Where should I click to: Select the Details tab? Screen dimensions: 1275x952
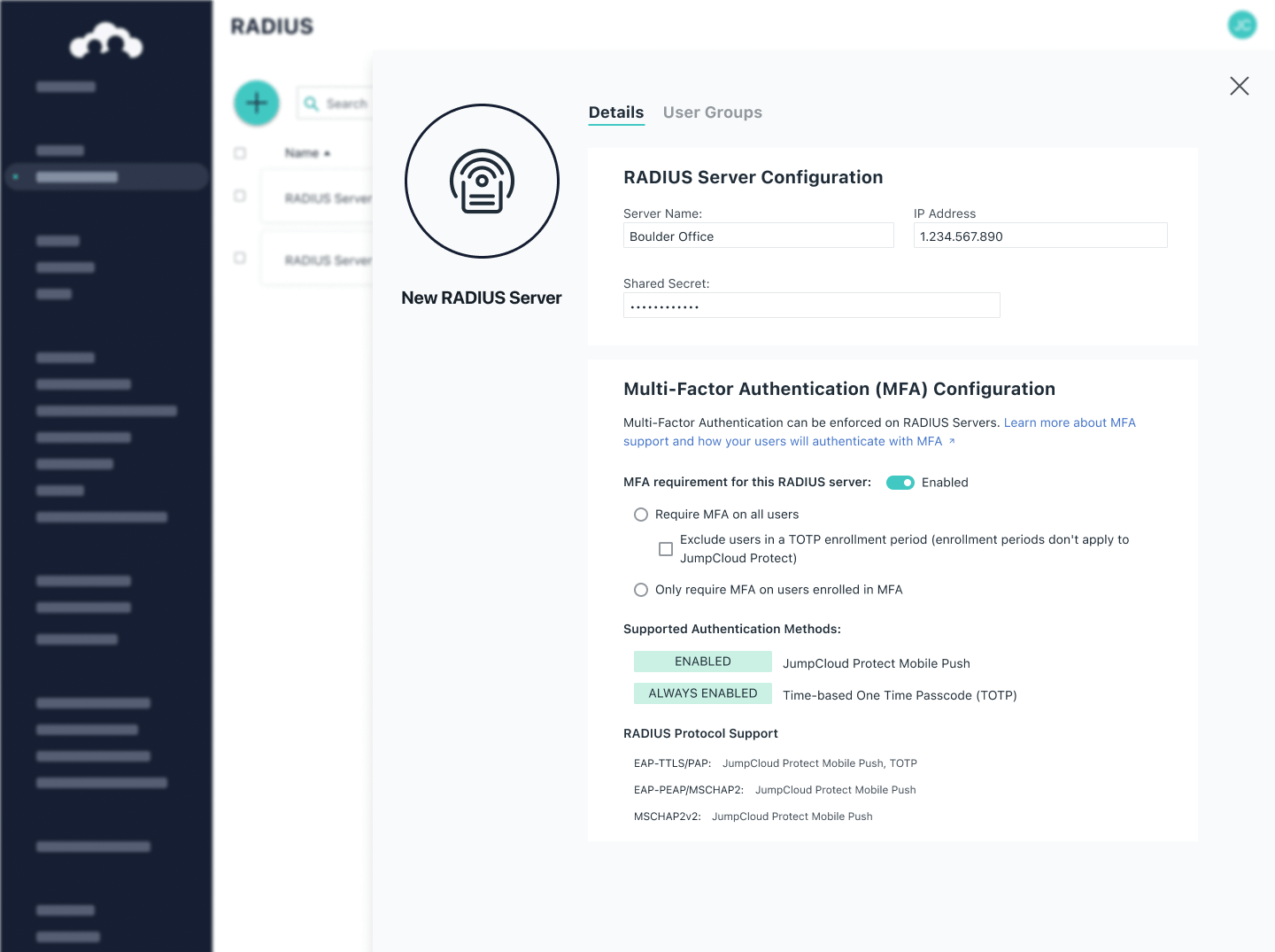(615, 112)
